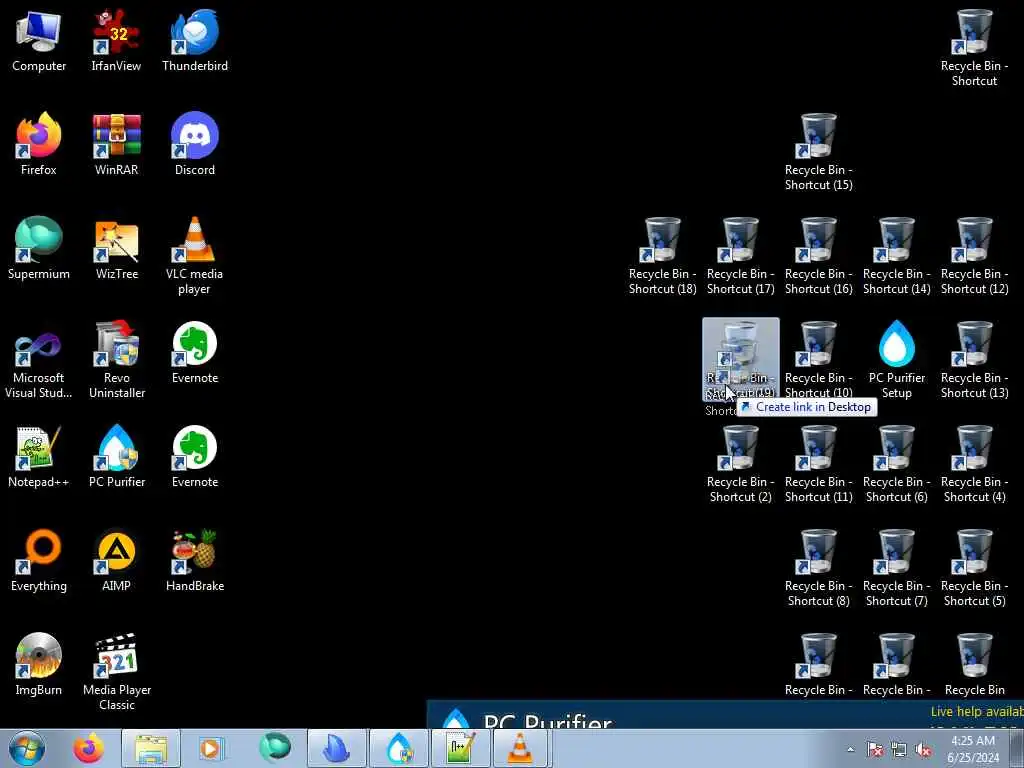Show hidden system tray icons arrow
Screen dimensions: 1024x768
click(x=850, y=749)
